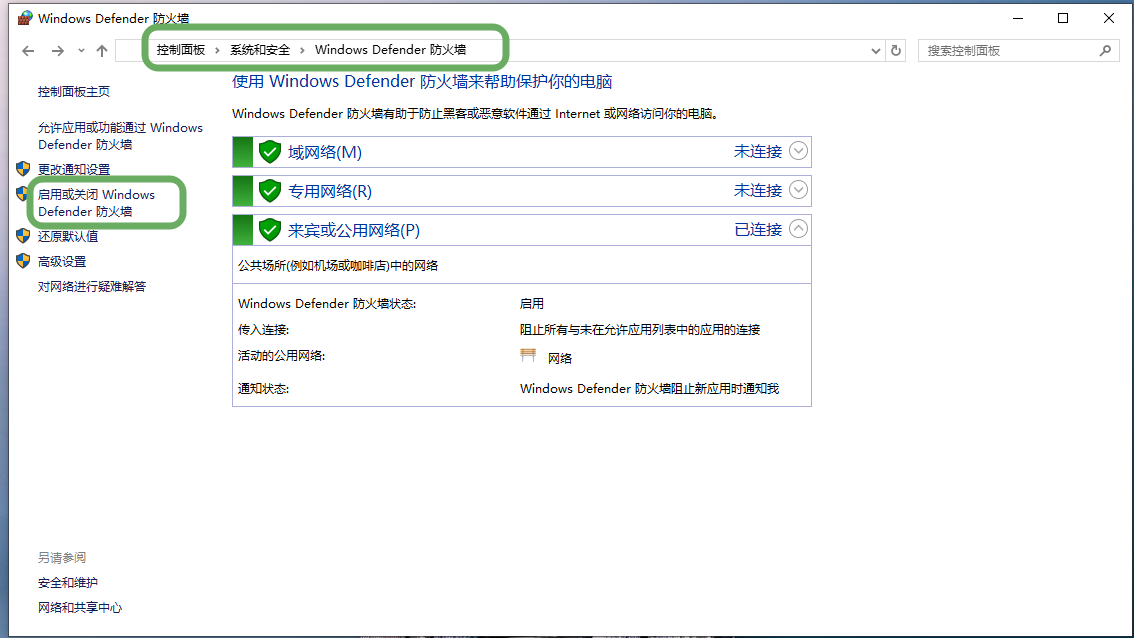Click green shield icon of 域网络
Image resolution: width=1134 pixels, height=638 pixels.
270,152
